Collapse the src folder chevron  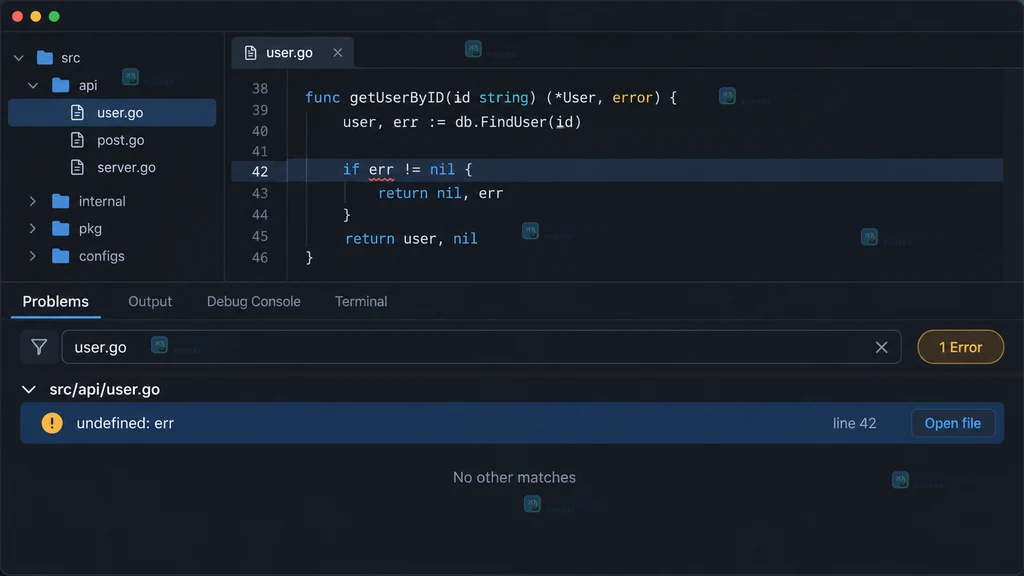pyautogui.click(x=19, y=58)
